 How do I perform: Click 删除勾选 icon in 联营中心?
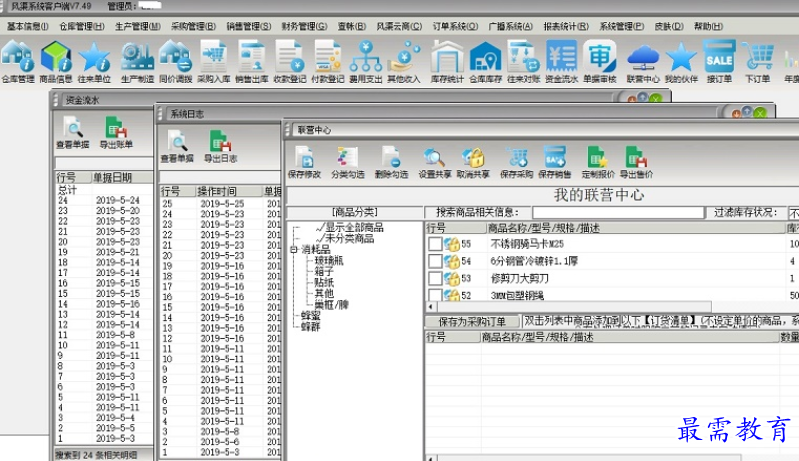(x=391, y=162)
